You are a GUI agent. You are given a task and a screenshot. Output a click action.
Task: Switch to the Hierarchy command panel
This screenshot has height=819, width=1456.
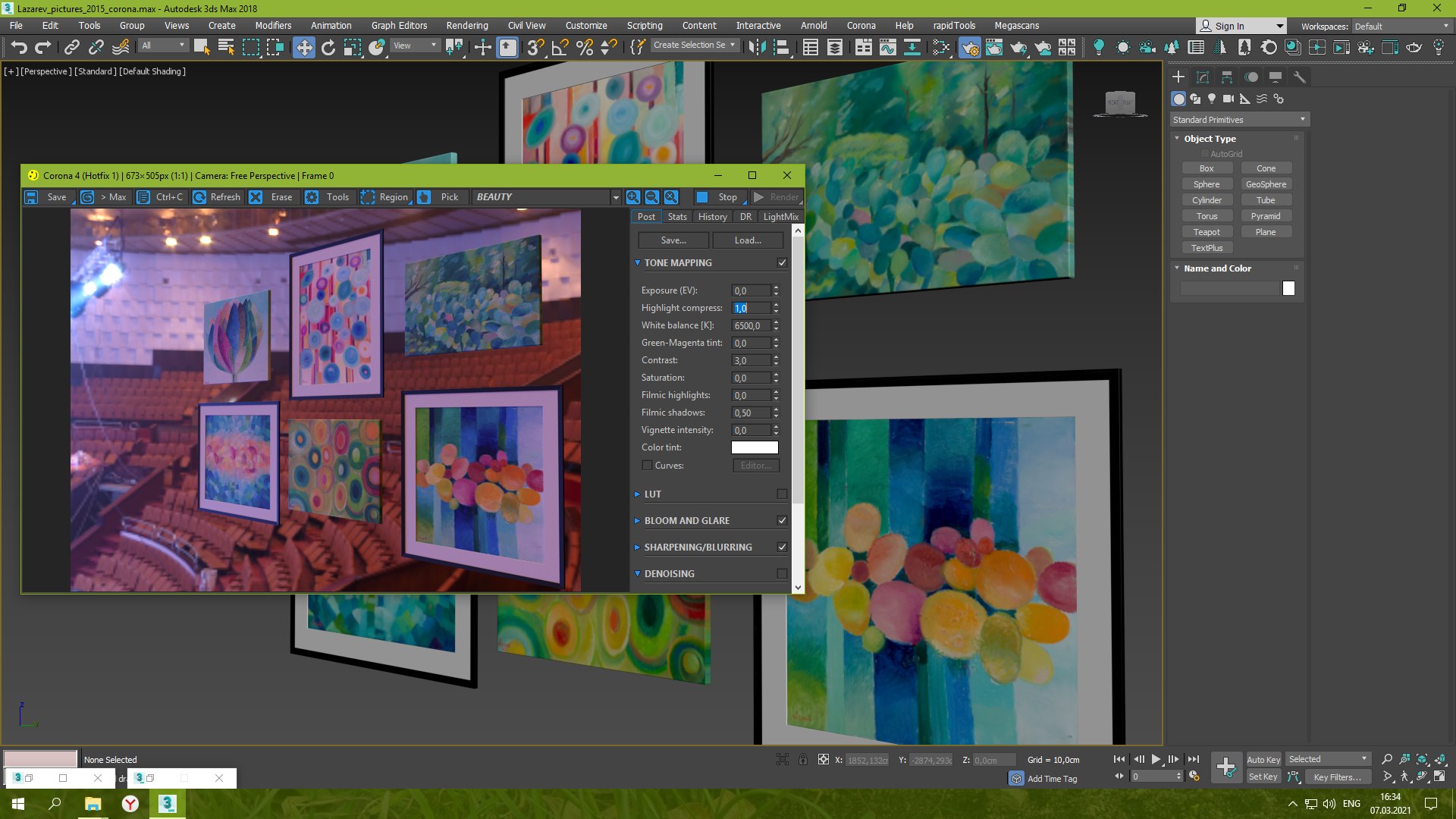[x=1227, y=77]
